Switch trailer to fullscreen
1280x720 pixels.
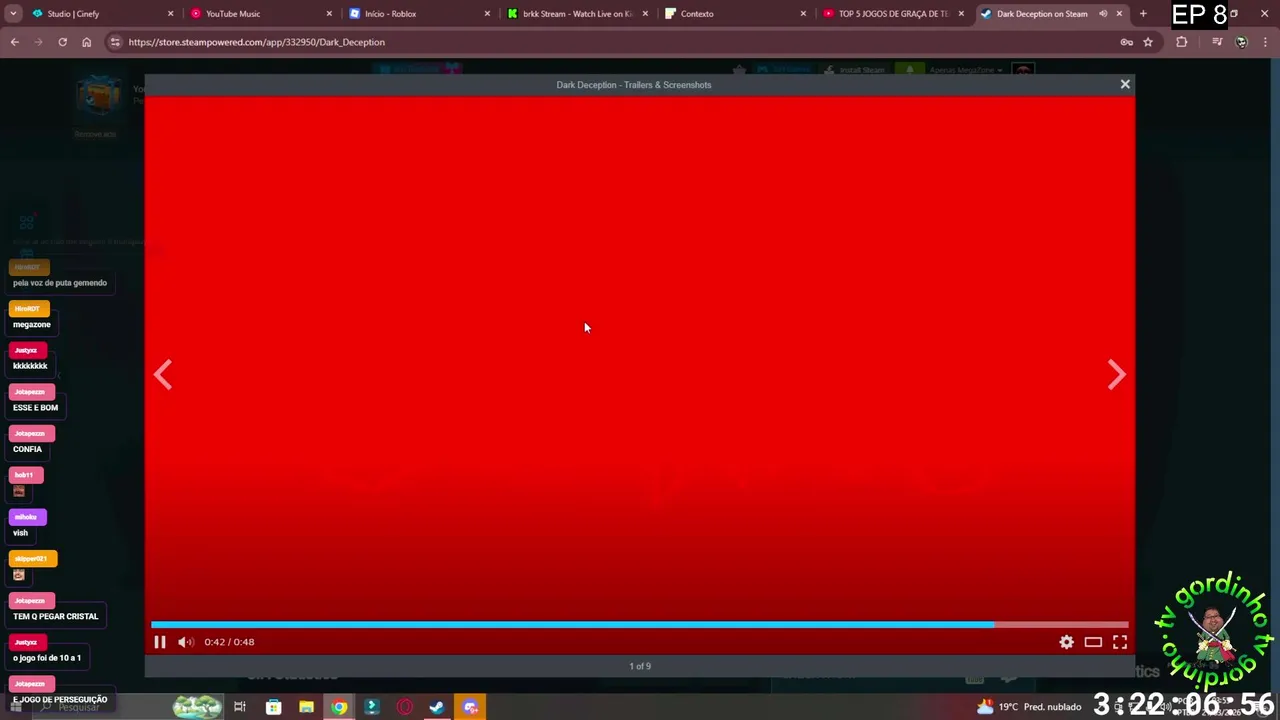pos(1120,642)
